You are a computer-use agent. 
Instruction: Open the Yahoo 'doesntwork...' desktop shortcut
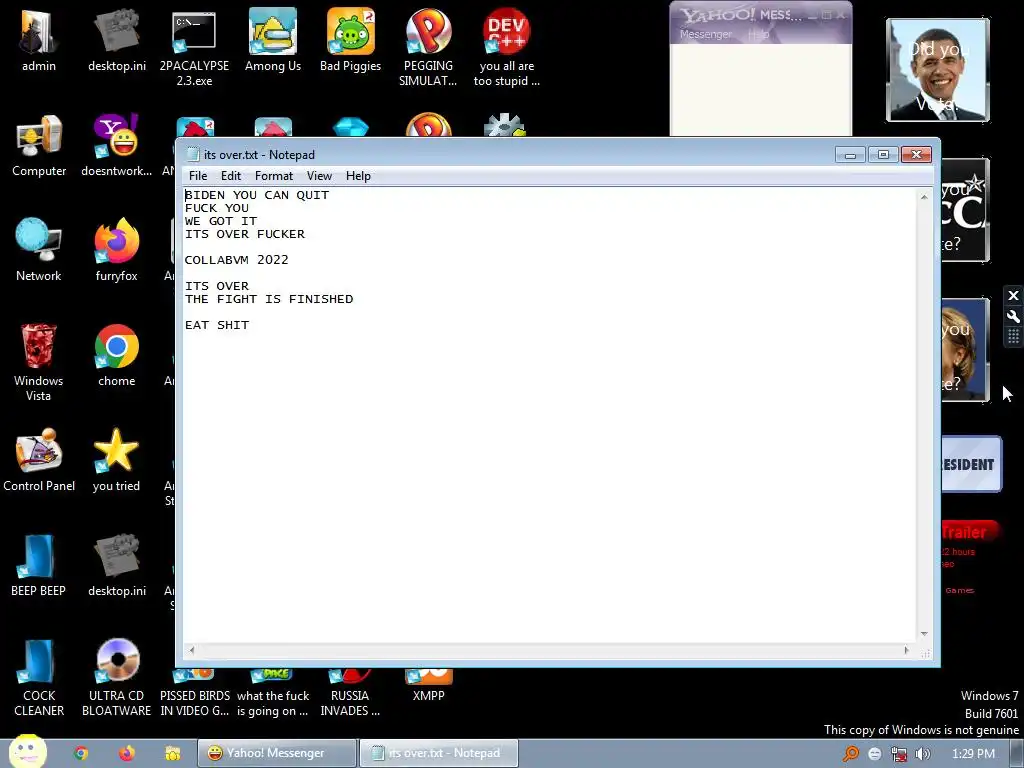117,146
